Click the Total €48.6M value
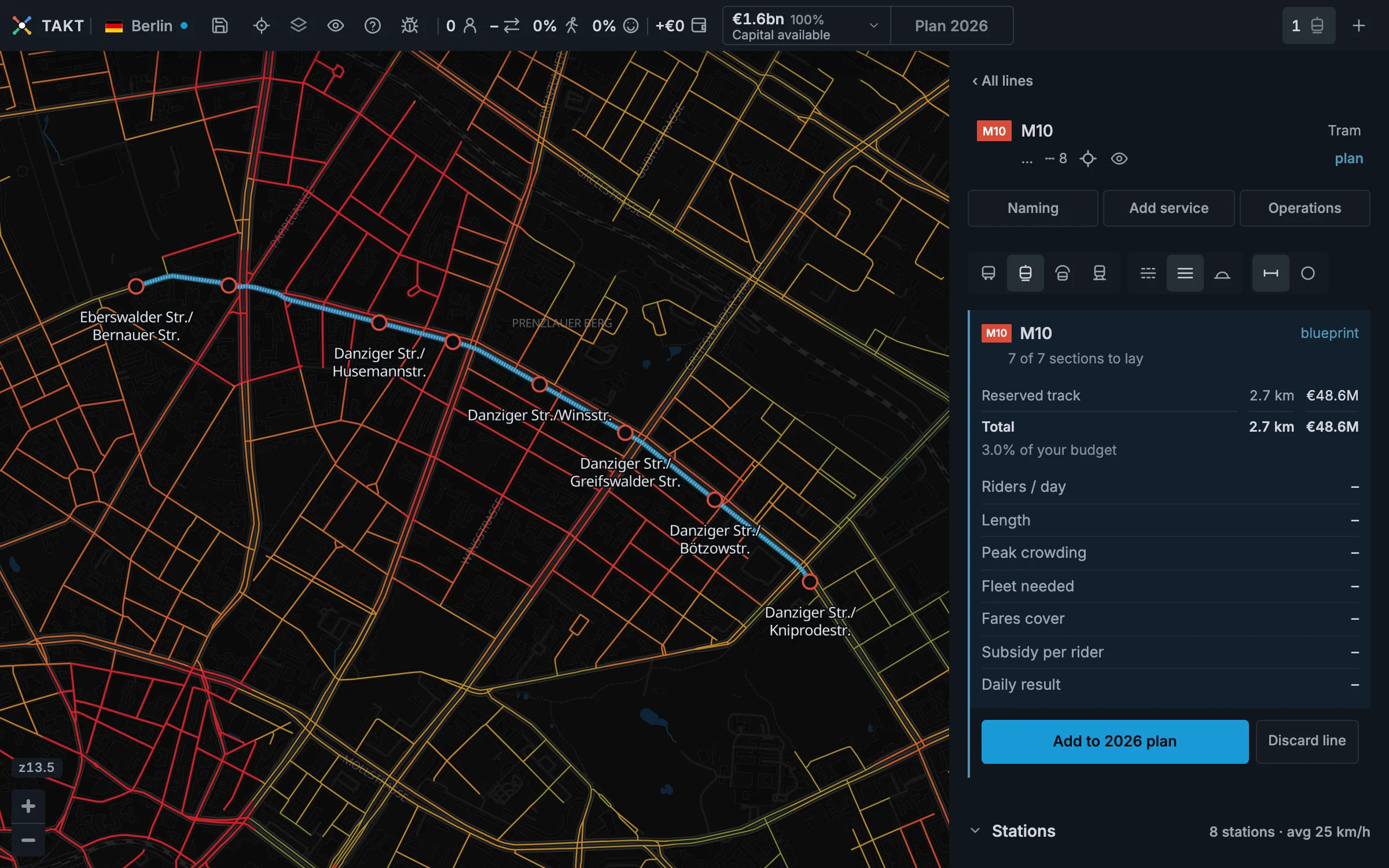 coord(1332,427)
